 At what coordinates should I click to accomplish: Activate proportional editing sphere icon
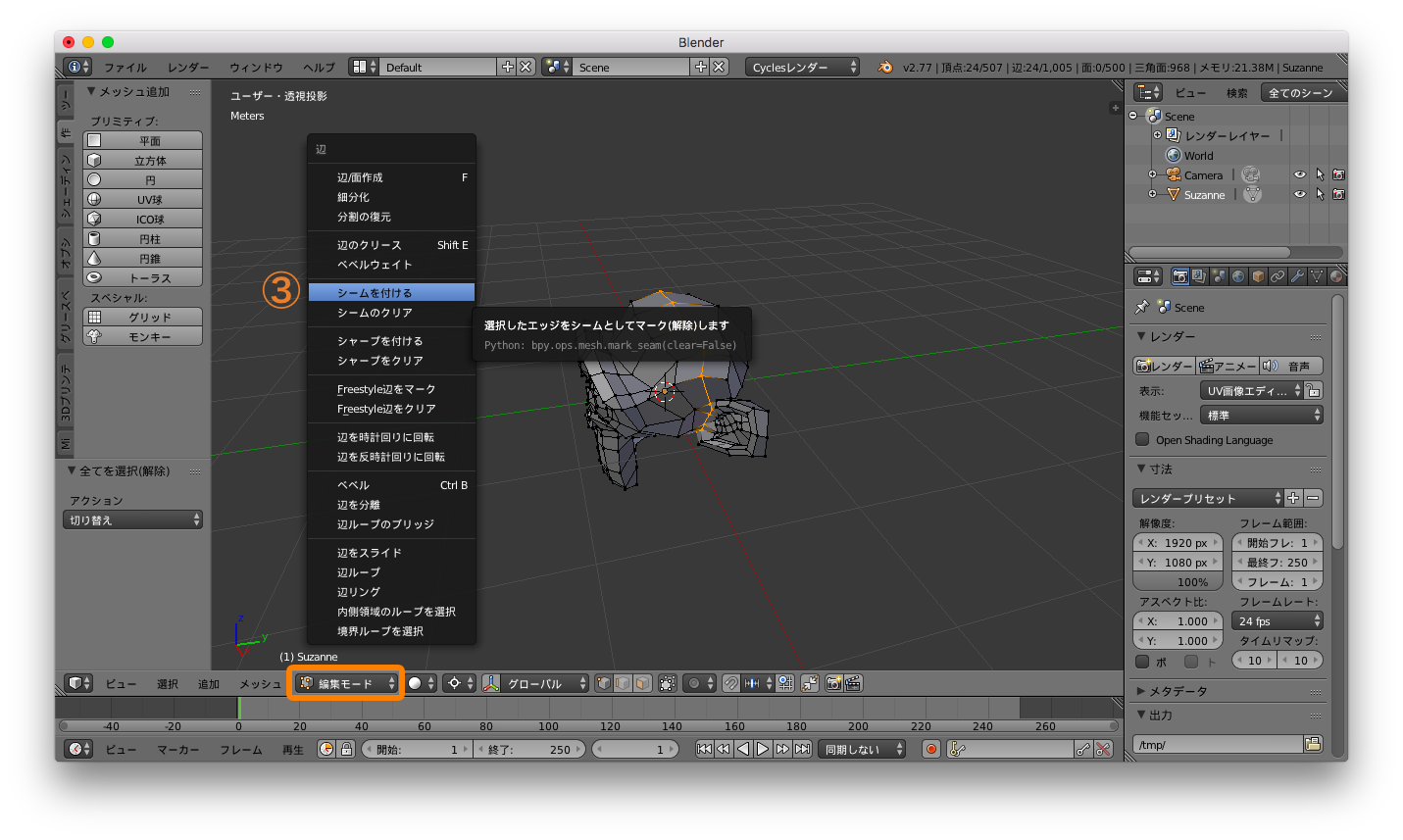(694, 683)
